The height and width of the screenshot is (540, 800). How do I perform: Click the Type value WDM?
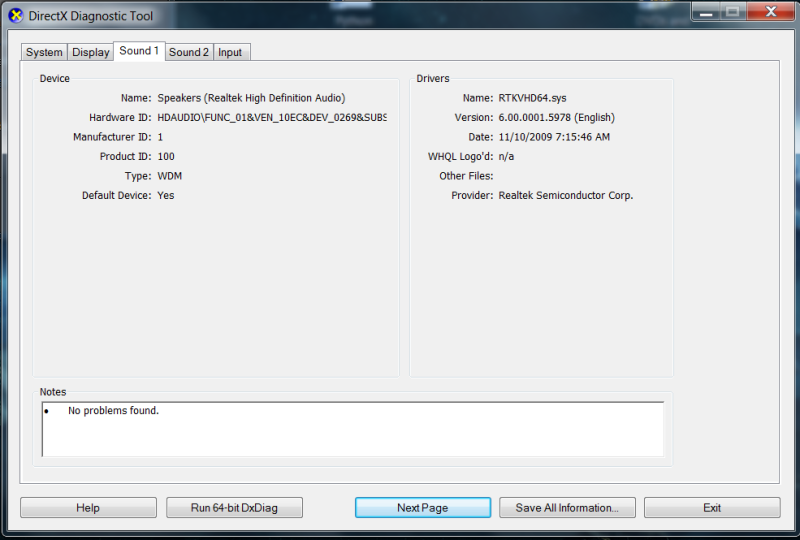point(169,176)
